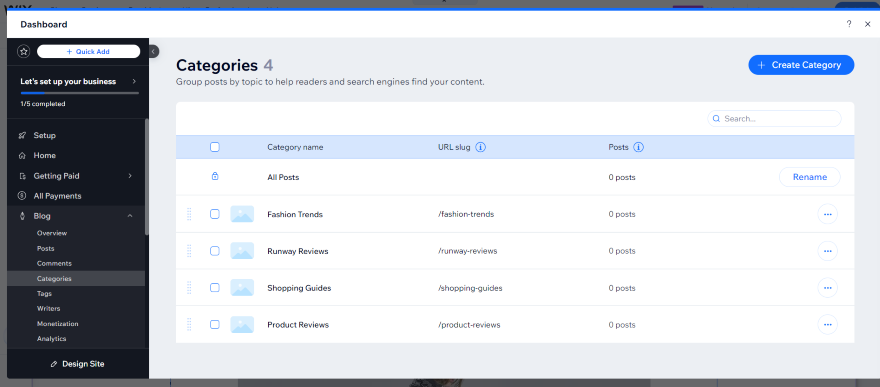Click the Design Site button
Viewport: 880px width, 387px height.
pos(77,364)
